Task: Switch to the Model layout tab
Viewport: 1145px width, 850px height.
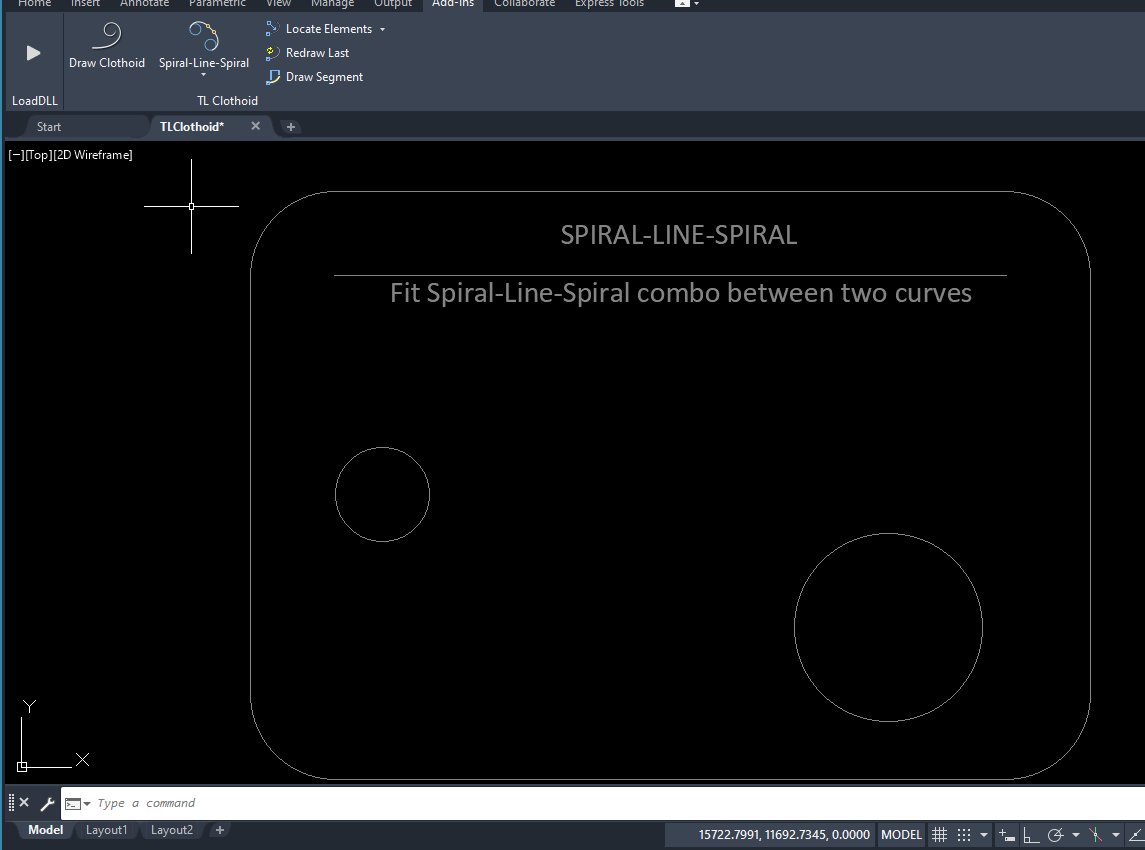Action: [x=45, y=830]
